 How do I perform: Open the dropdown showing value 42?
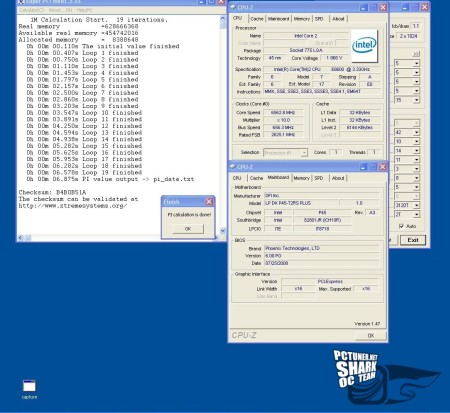pos(407,132)
